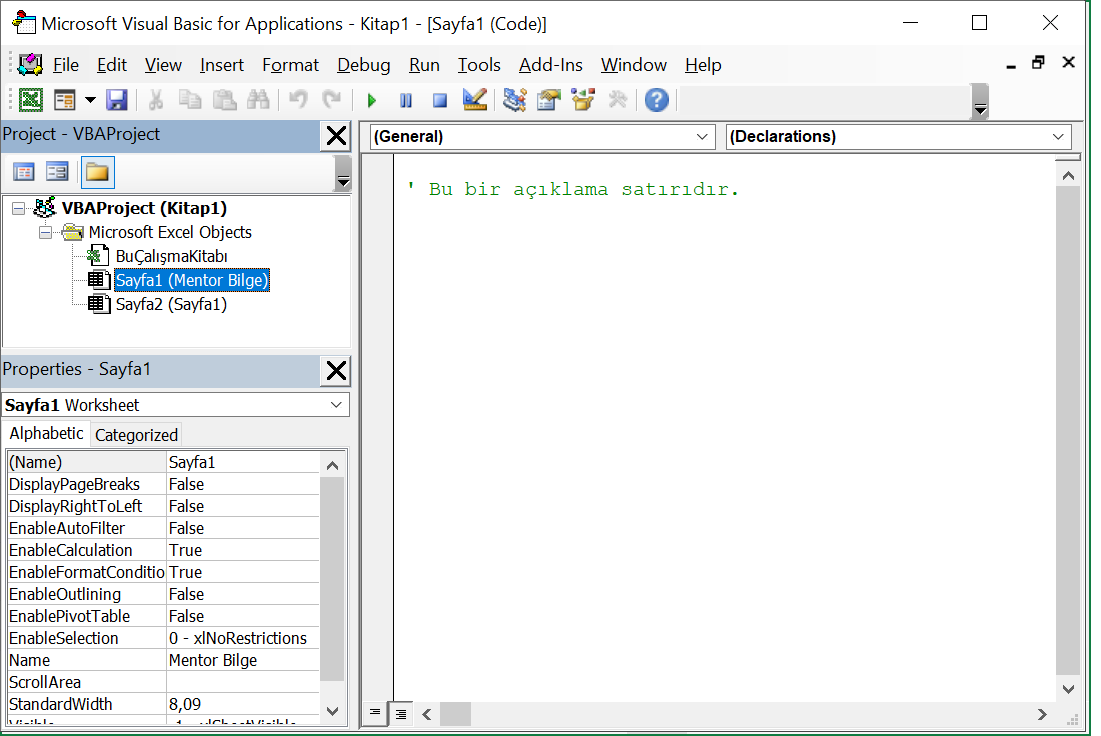The height and width of the screenshot is (736, 1101).
Task: Open the Help menu
Action: tap(703, 65)
